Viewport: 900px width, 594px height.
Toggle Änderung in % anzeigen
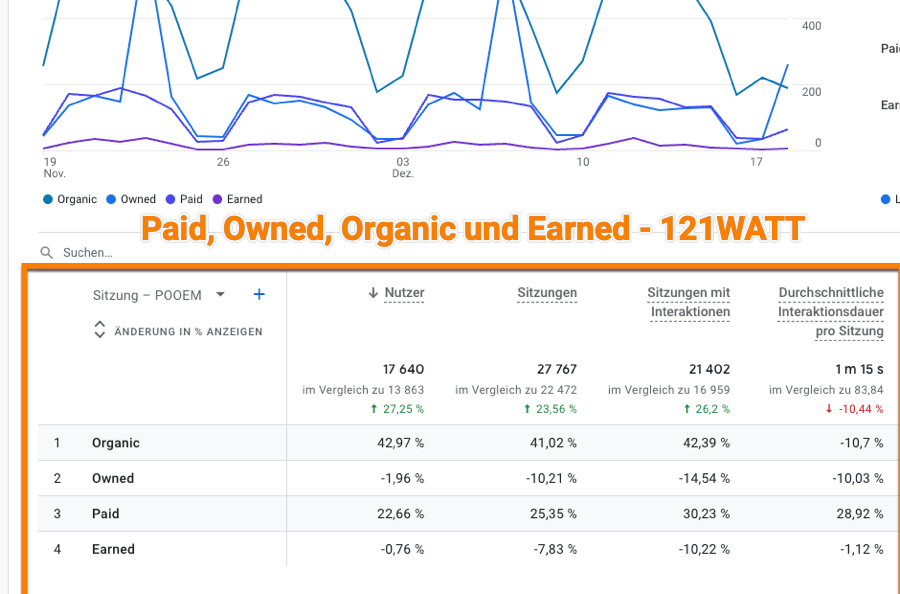pyautogui.click(x=188, y=331)
